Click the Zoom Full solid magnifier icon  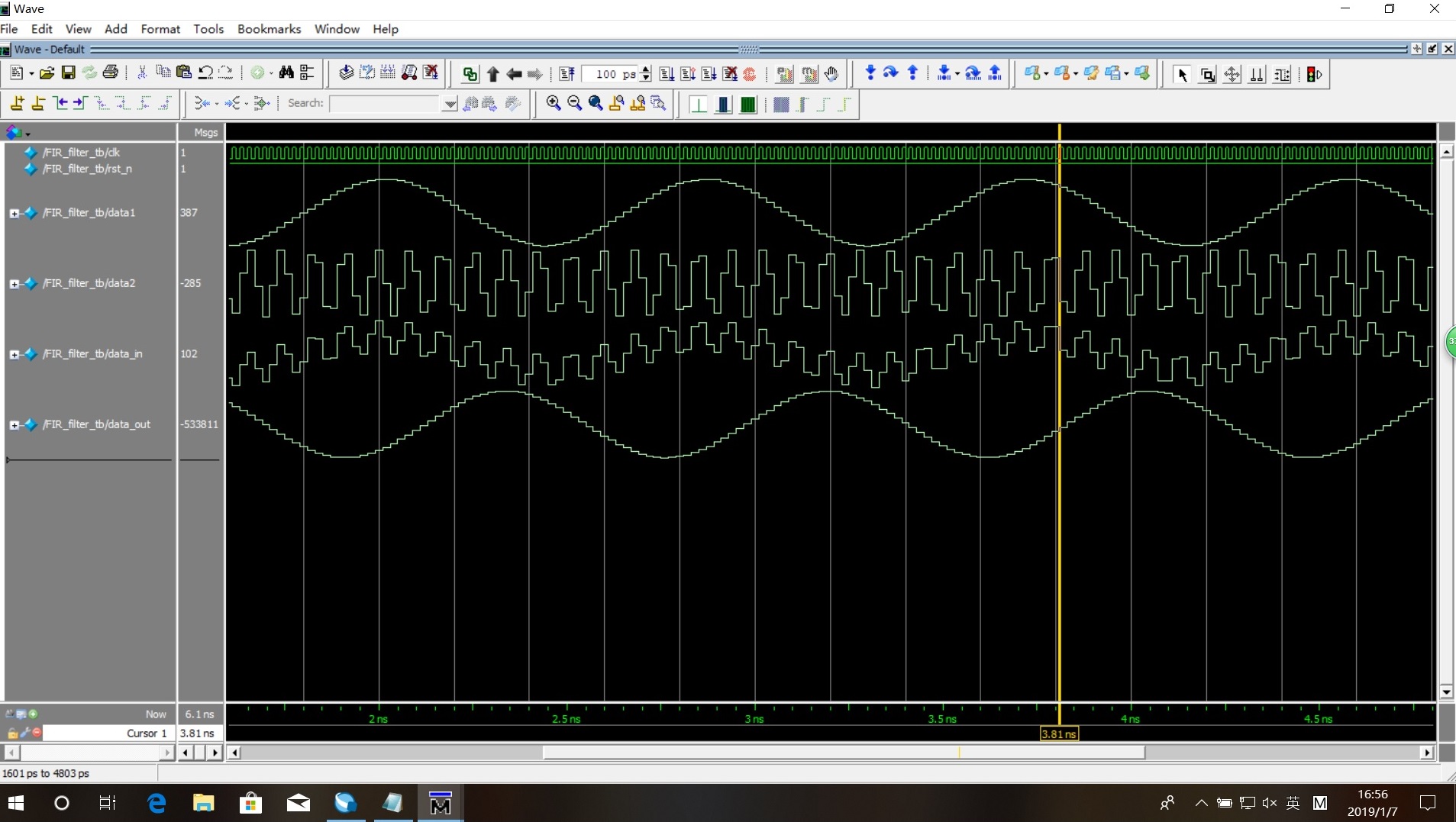pos(596,103)
